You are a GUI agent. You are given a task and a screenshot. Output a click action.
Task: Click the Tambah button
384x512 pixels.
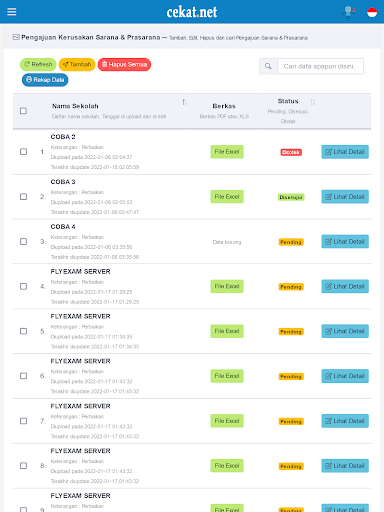pos(77,64)
